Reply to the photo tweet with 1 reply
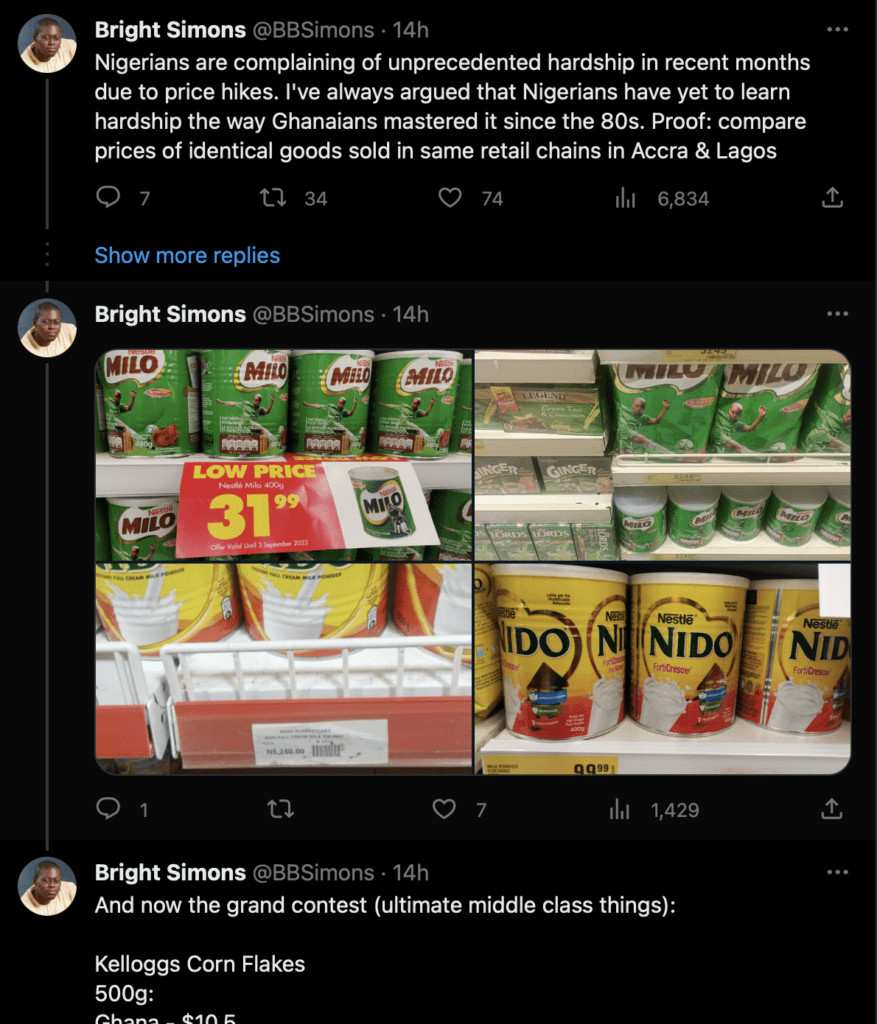Screen dimensions: 877x1024 [108, 809]
